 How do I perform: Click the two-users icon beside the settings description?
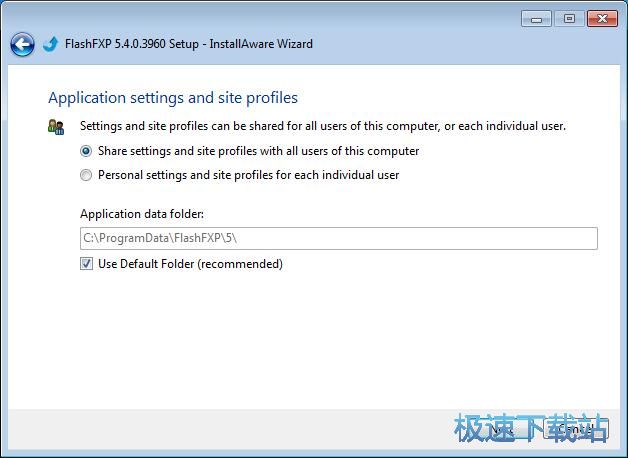tap(56, 127)
